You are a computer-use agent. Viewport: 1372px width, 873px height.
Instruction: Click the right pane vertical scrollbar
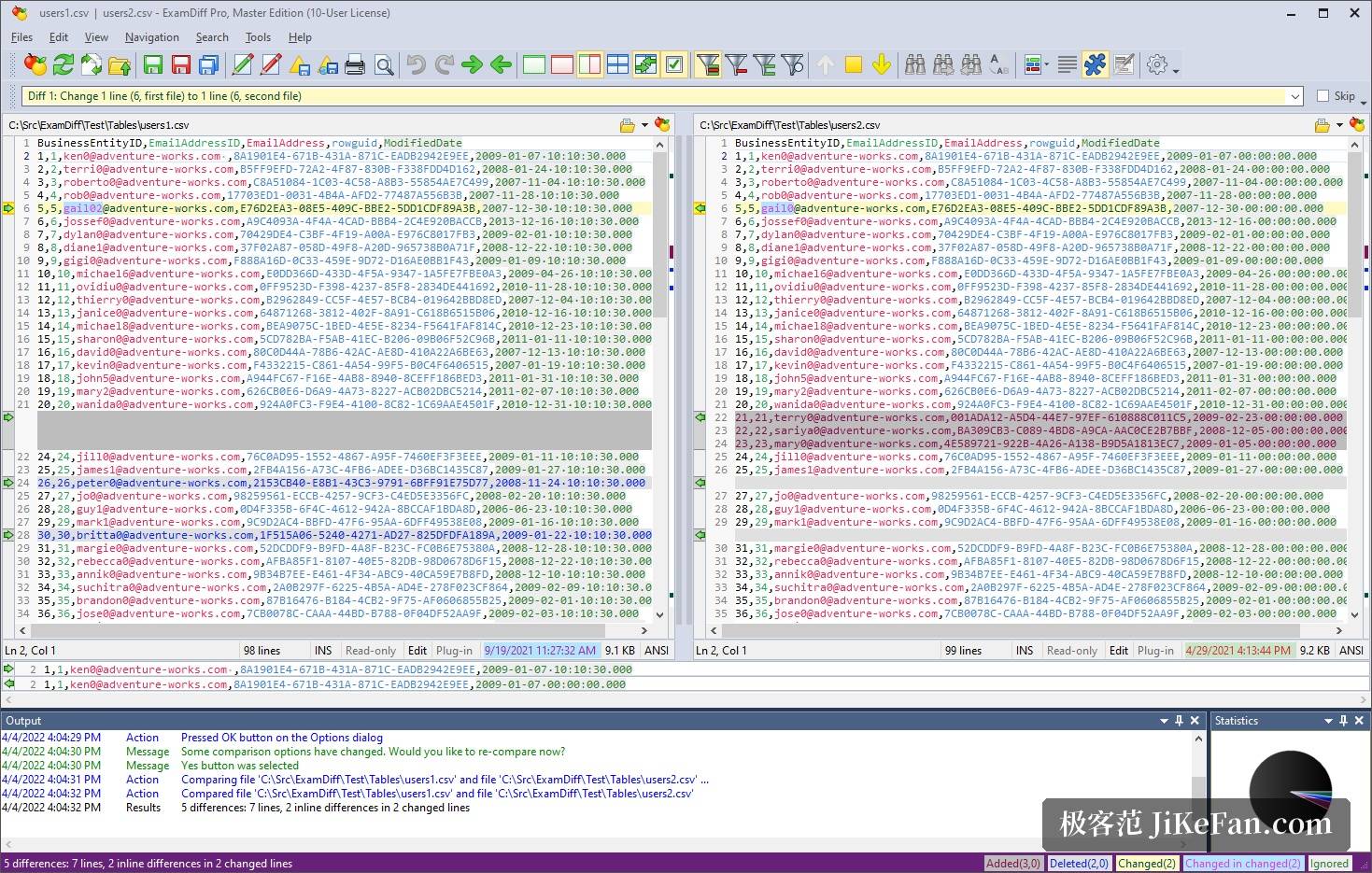[1355, 379]
